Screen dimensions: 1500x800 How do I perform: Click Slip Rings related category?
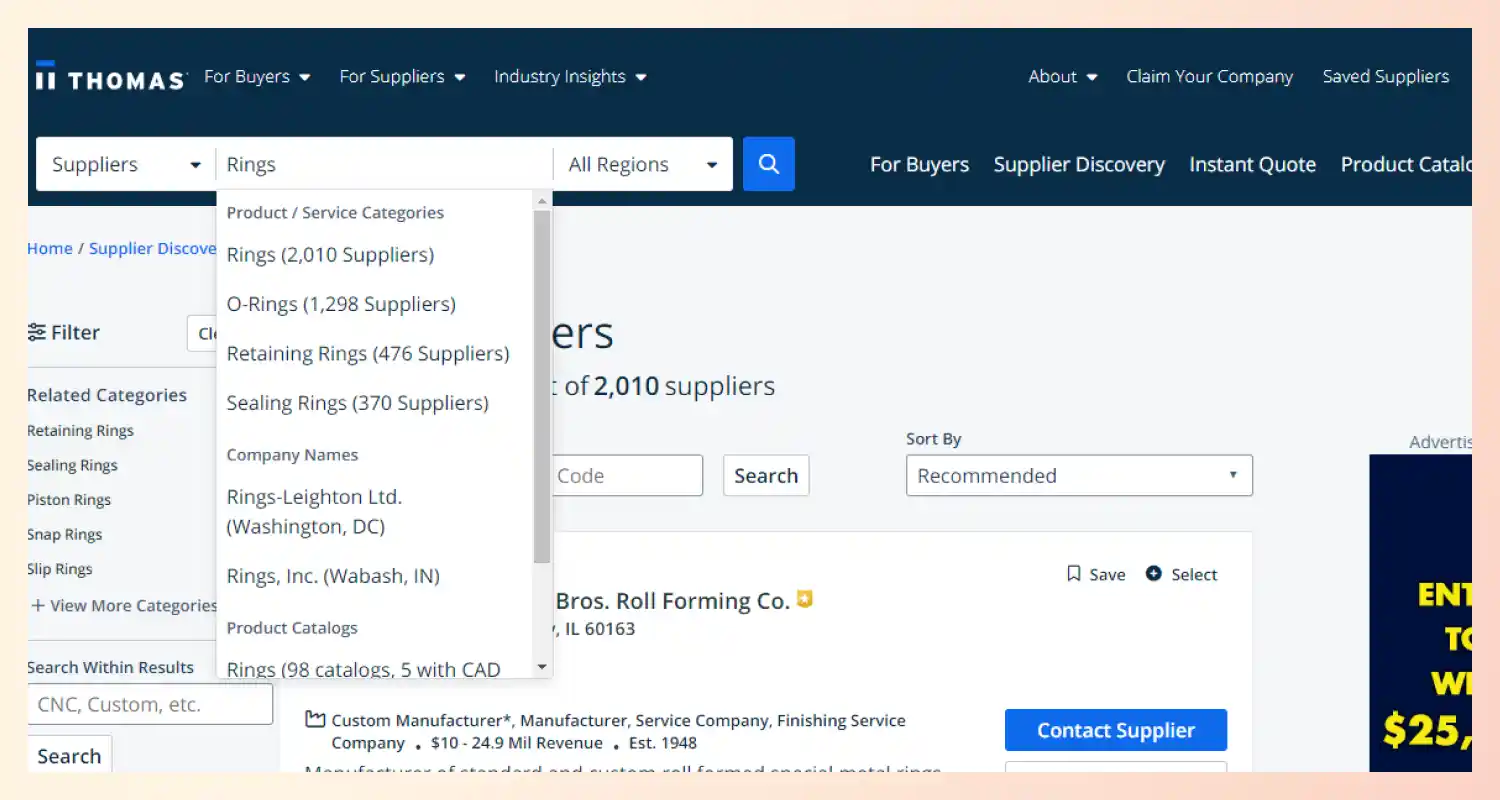click(60, 569)
